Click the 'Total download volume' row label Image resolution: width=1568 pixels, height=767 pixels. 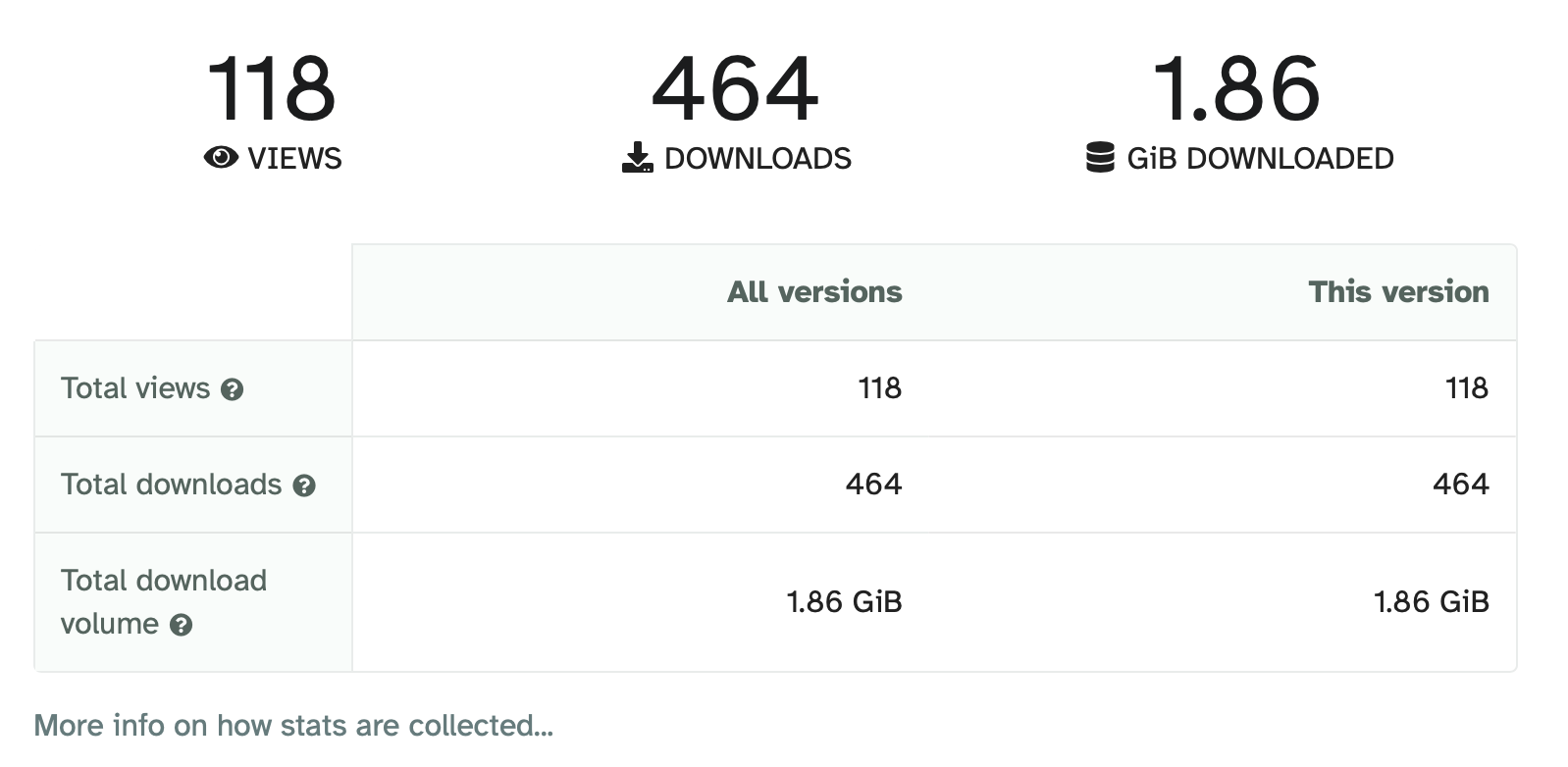163,601
